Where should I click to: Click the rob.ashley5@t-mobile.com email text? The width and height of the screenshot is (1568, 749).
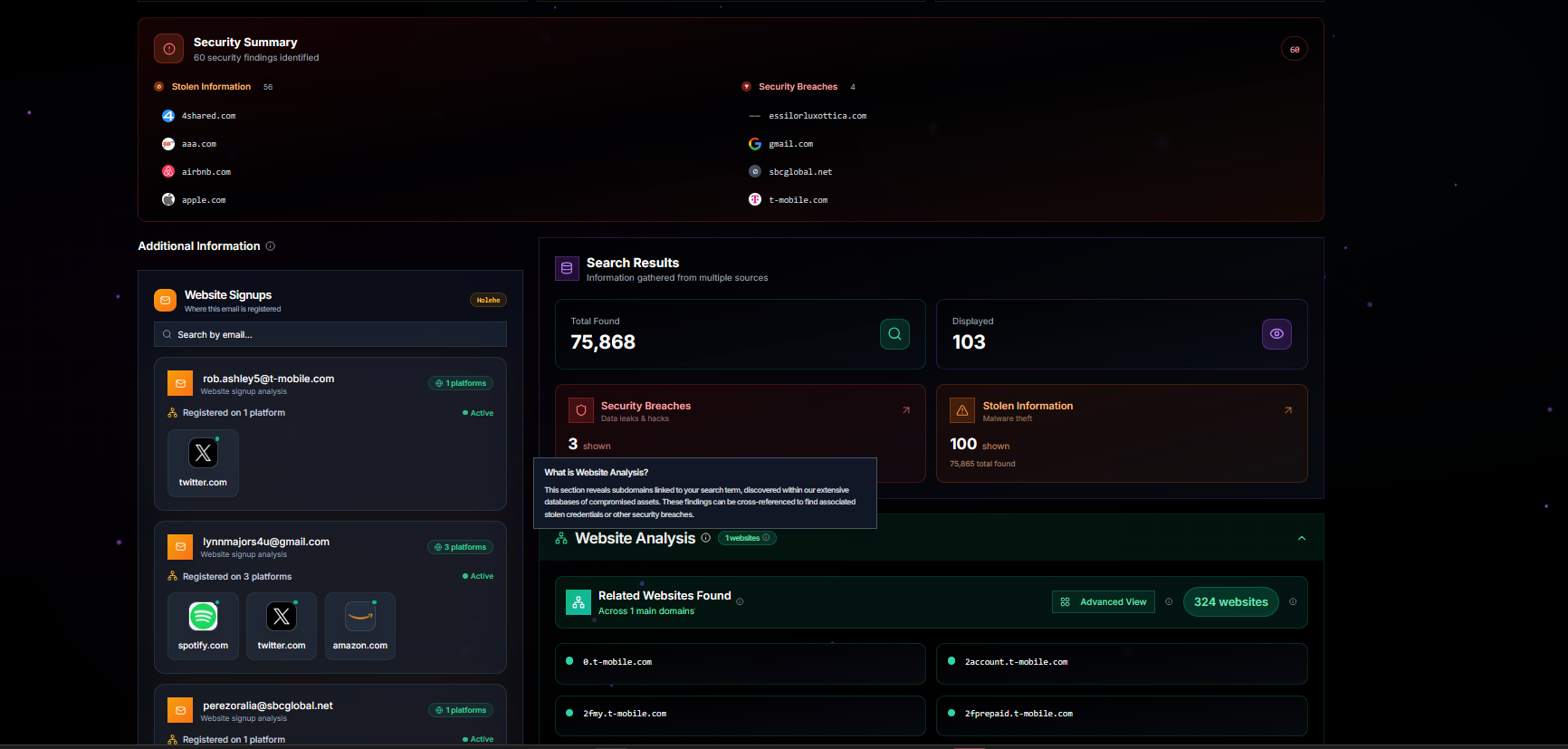pyautogui.click(x=269, y=379)
